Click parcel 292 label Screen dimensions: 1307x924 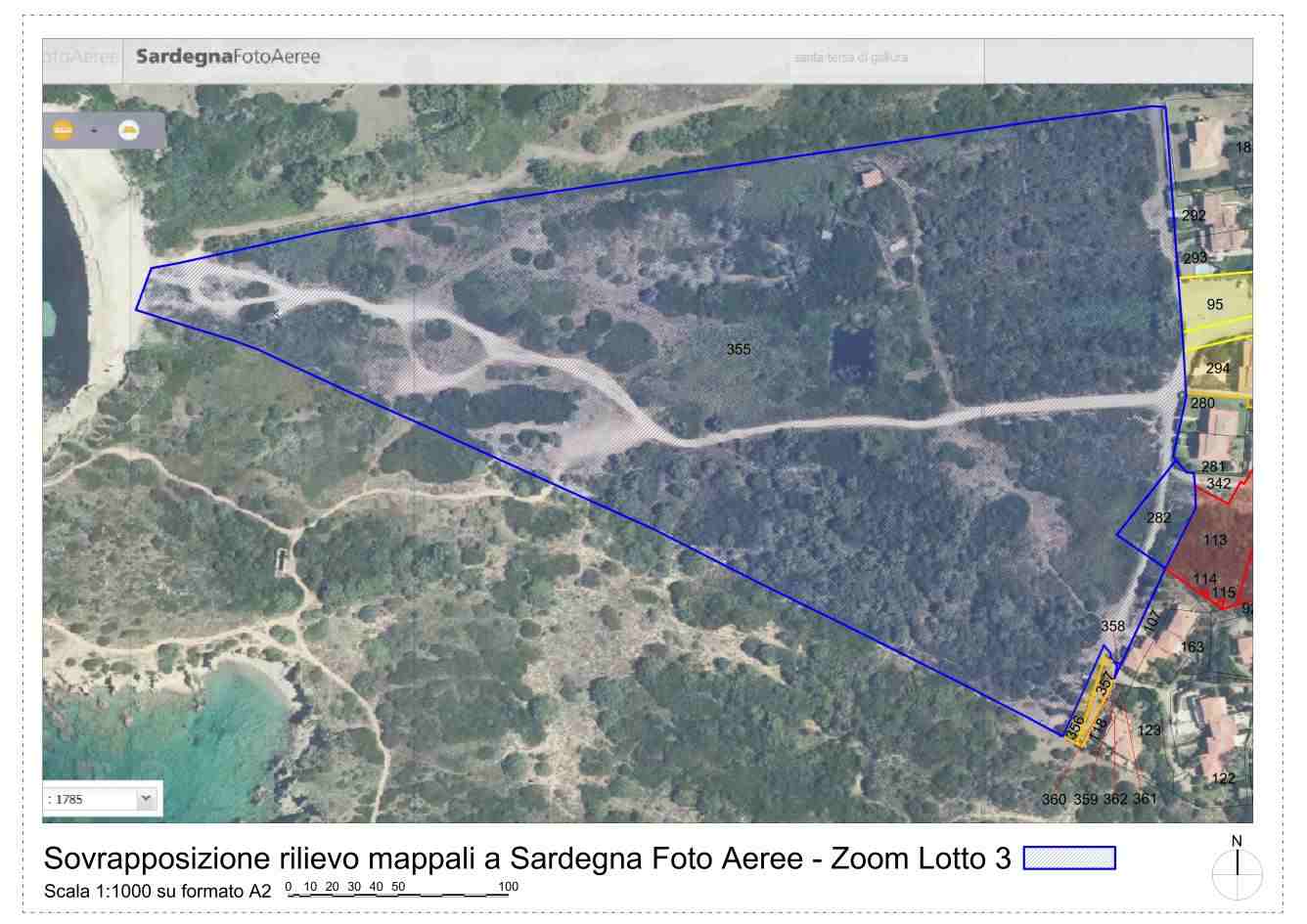pos(1194,216)
